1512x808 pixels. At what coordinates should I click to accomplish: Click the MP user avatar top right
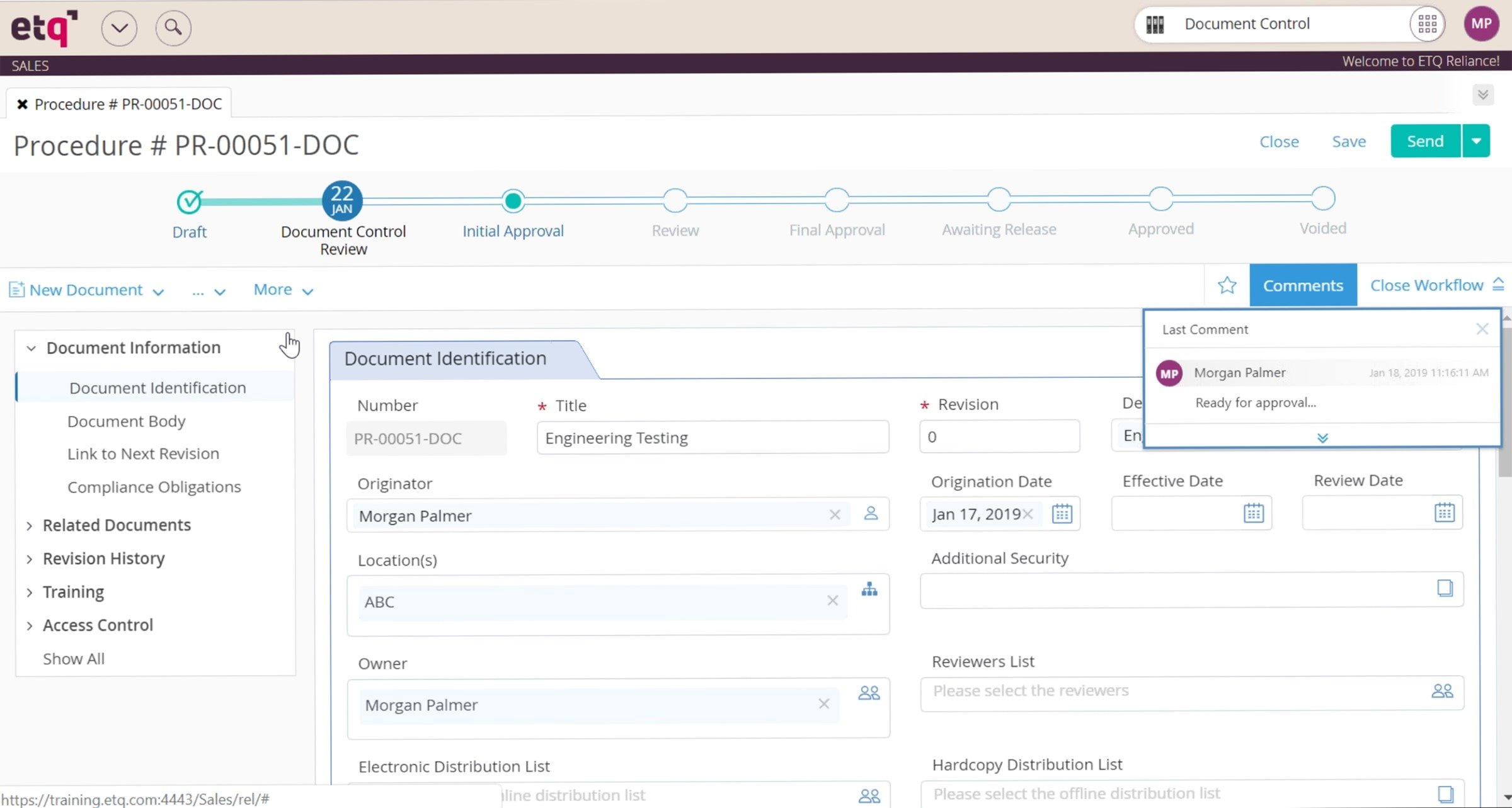click(1482, 23)
